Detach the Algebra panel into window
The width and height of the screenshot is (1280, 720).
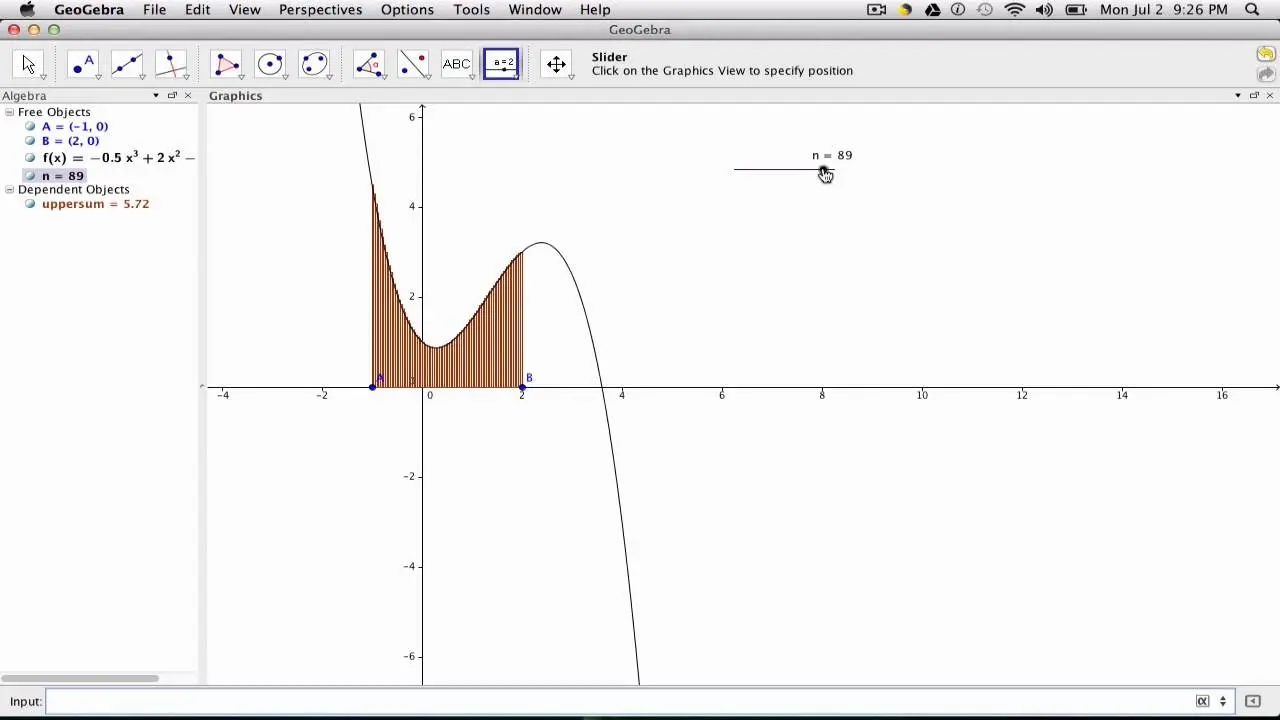tap(172, 95)
